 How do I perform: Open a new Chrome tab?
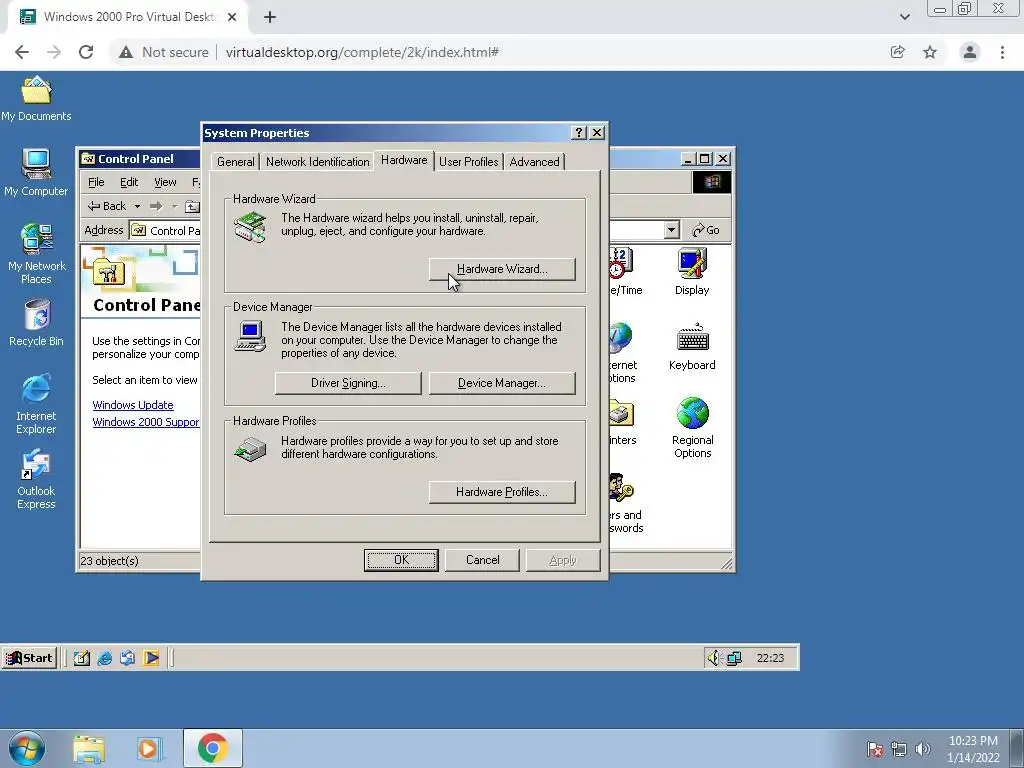[270, 17]
